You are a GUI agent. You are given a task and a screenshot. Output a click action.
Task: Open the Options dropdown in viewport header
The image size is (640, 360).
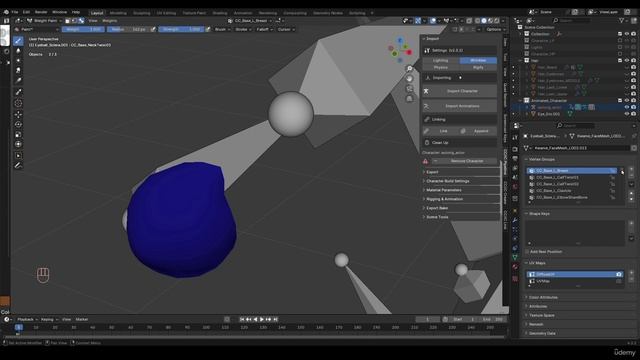496,29
